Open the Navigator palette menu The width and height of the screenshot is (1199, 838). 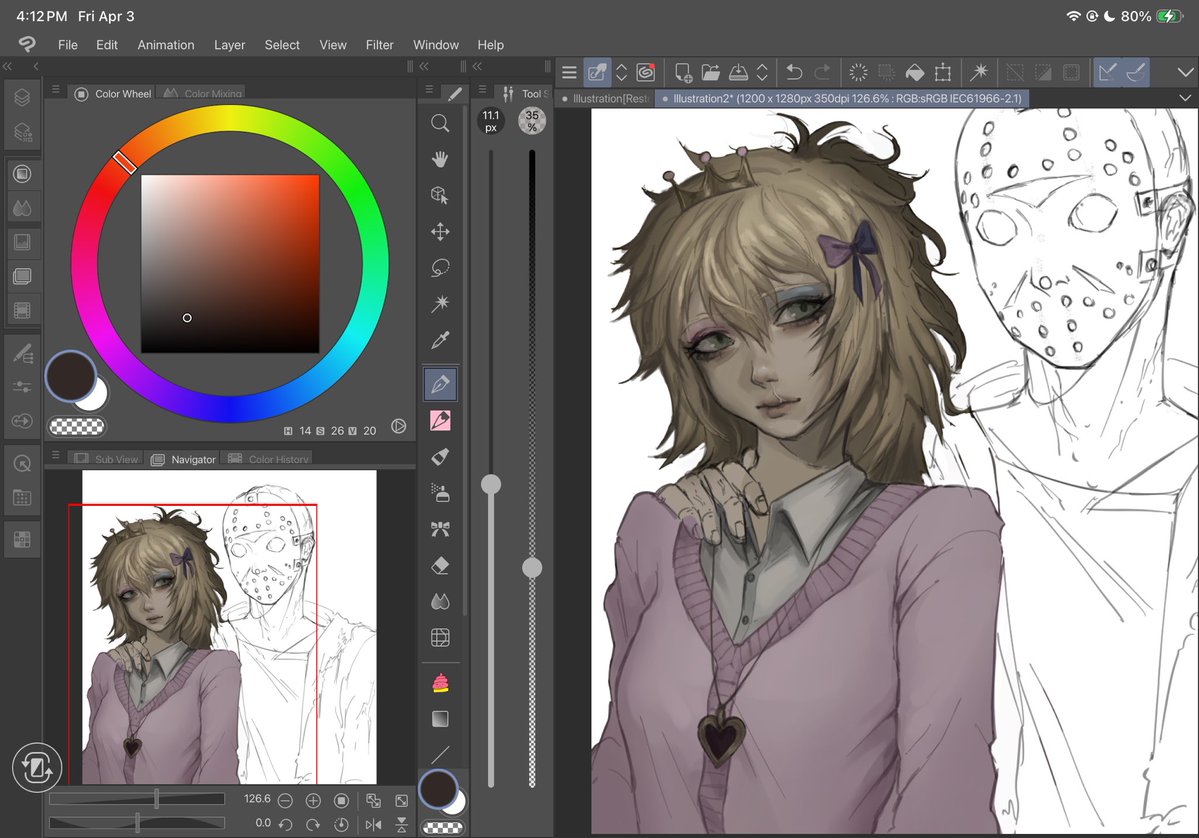click(56, 455)
